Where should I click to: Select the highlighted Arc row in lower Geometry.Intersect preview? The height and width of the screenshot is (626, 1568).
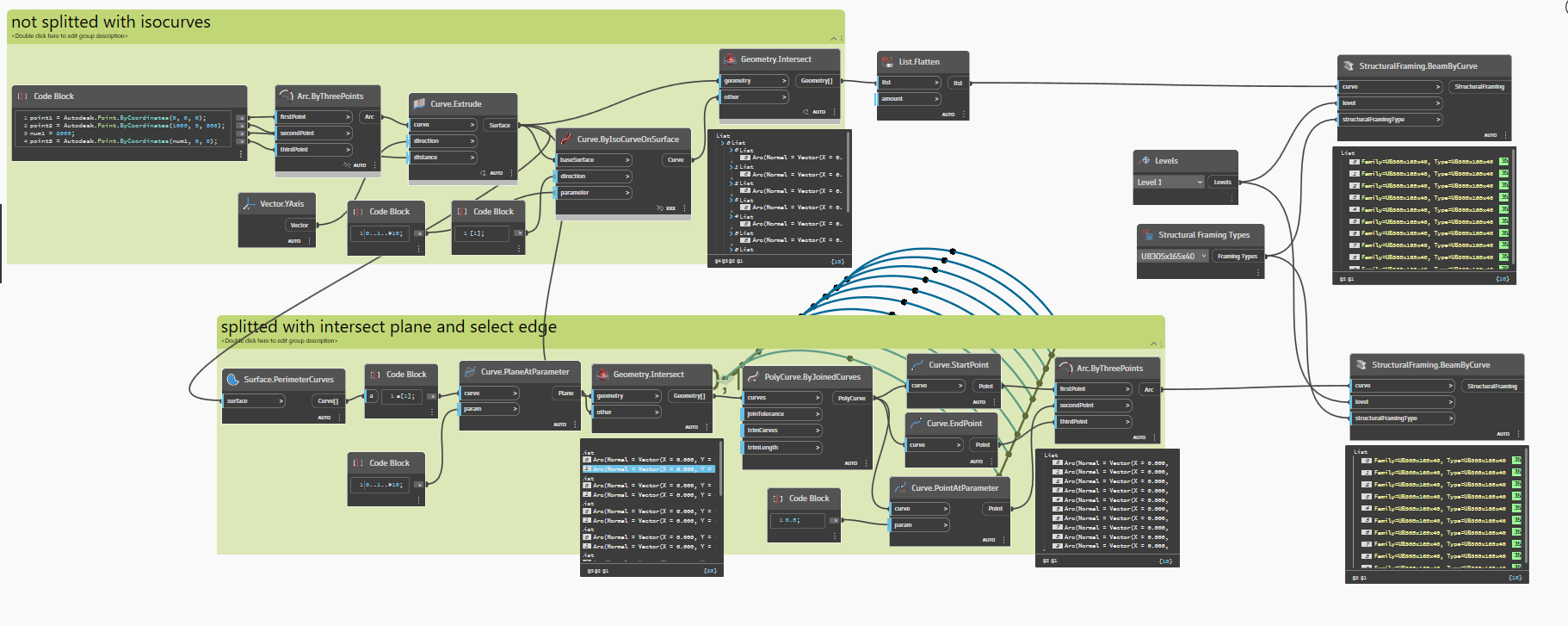[649, 469]
